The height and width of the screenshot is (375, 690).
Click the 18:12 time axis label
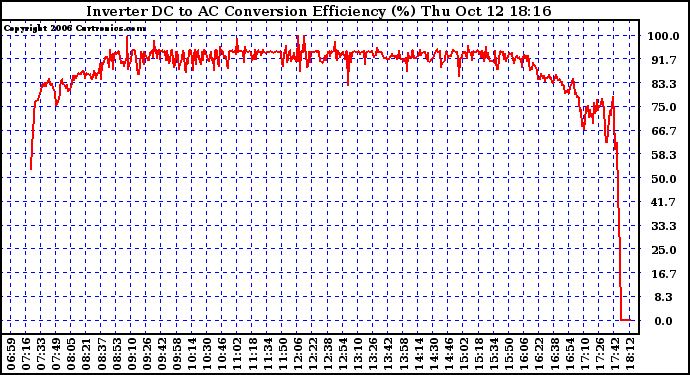coord(629,353)
